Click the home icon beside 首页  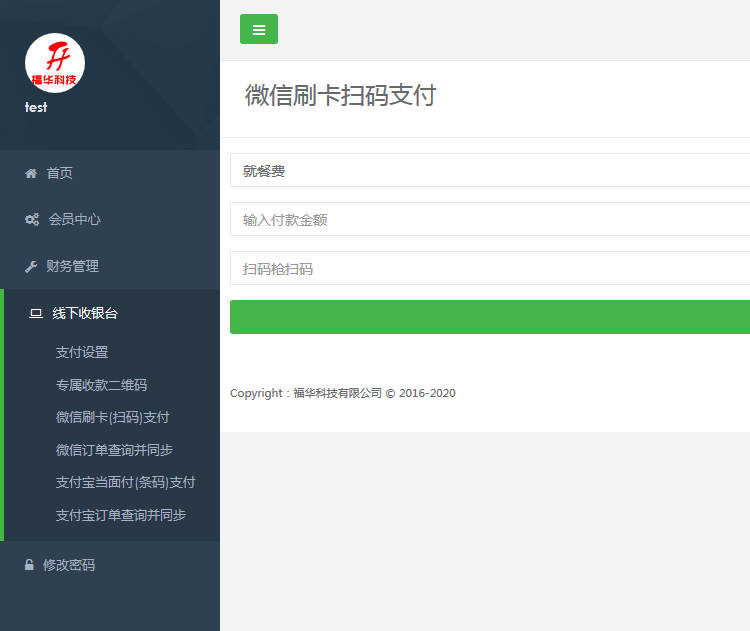pos(31,173)
